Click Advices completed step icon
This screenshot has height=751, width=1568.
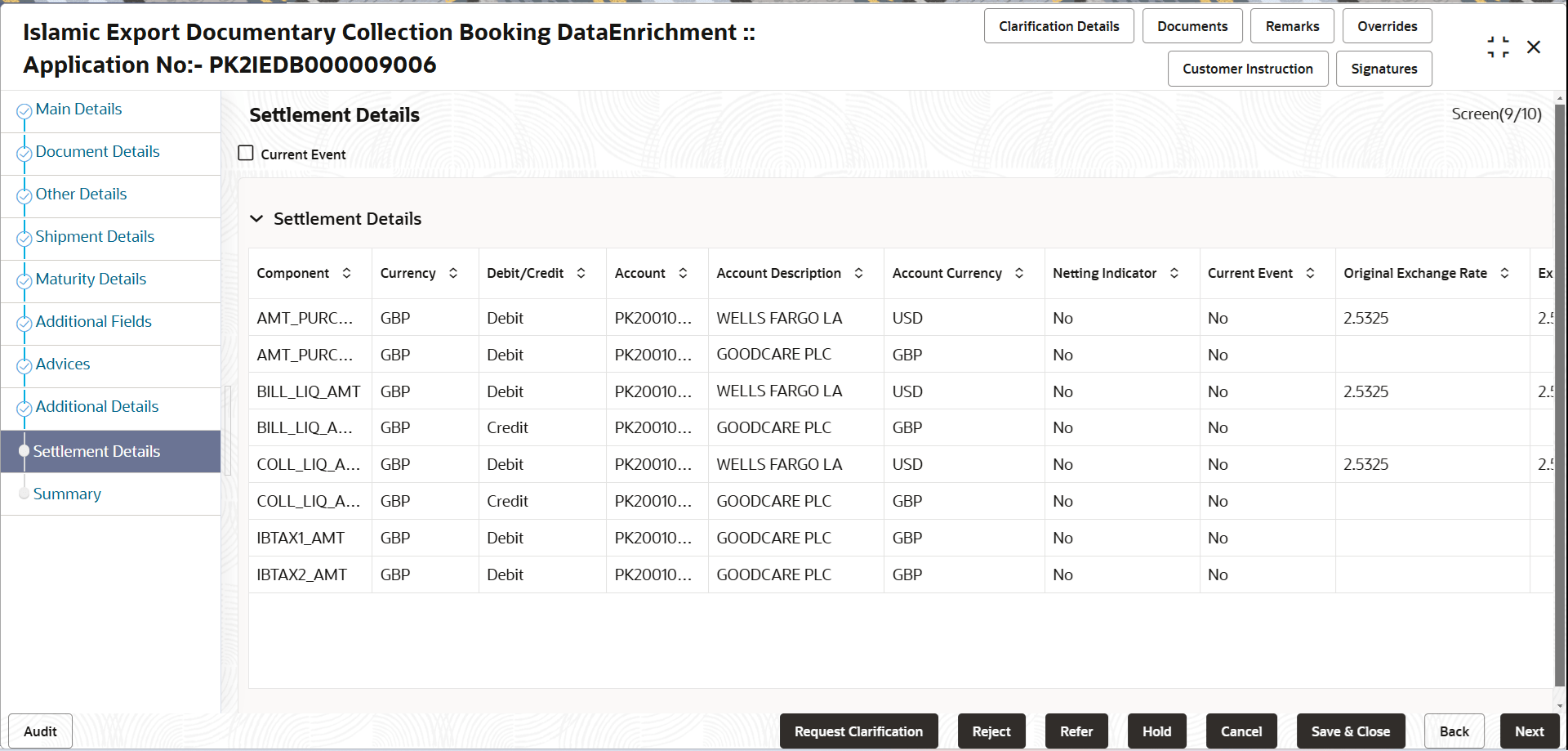tap(24, 365)
